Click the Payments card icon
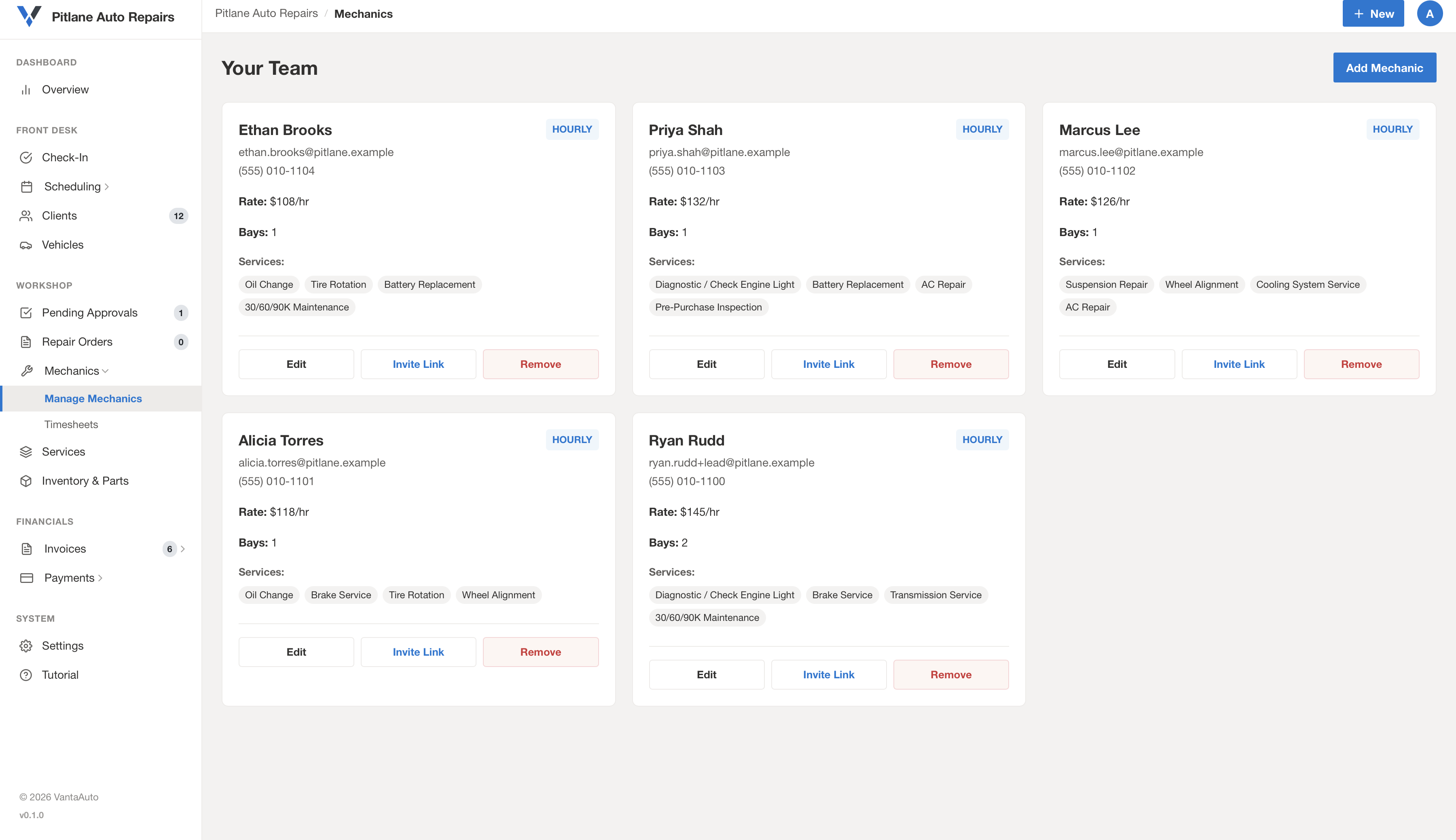 pyautogui.click(x=27, y=578)
